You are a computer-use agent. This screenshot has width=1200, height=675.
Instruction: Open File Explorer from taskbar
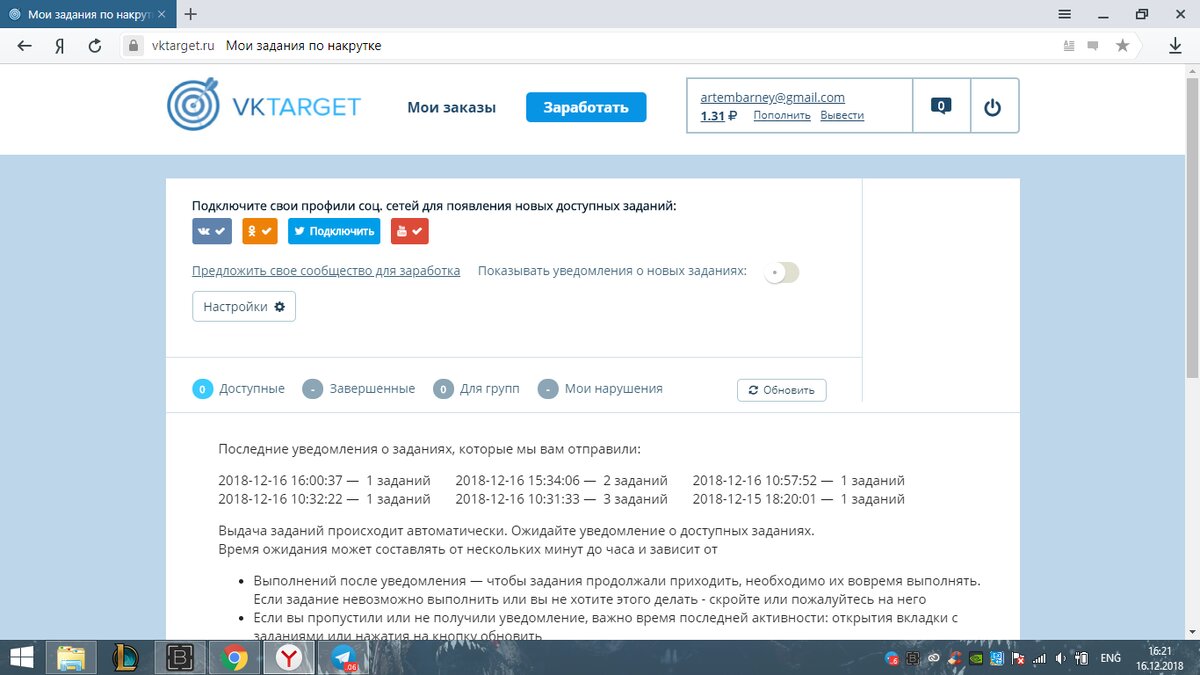coord(71,657)
